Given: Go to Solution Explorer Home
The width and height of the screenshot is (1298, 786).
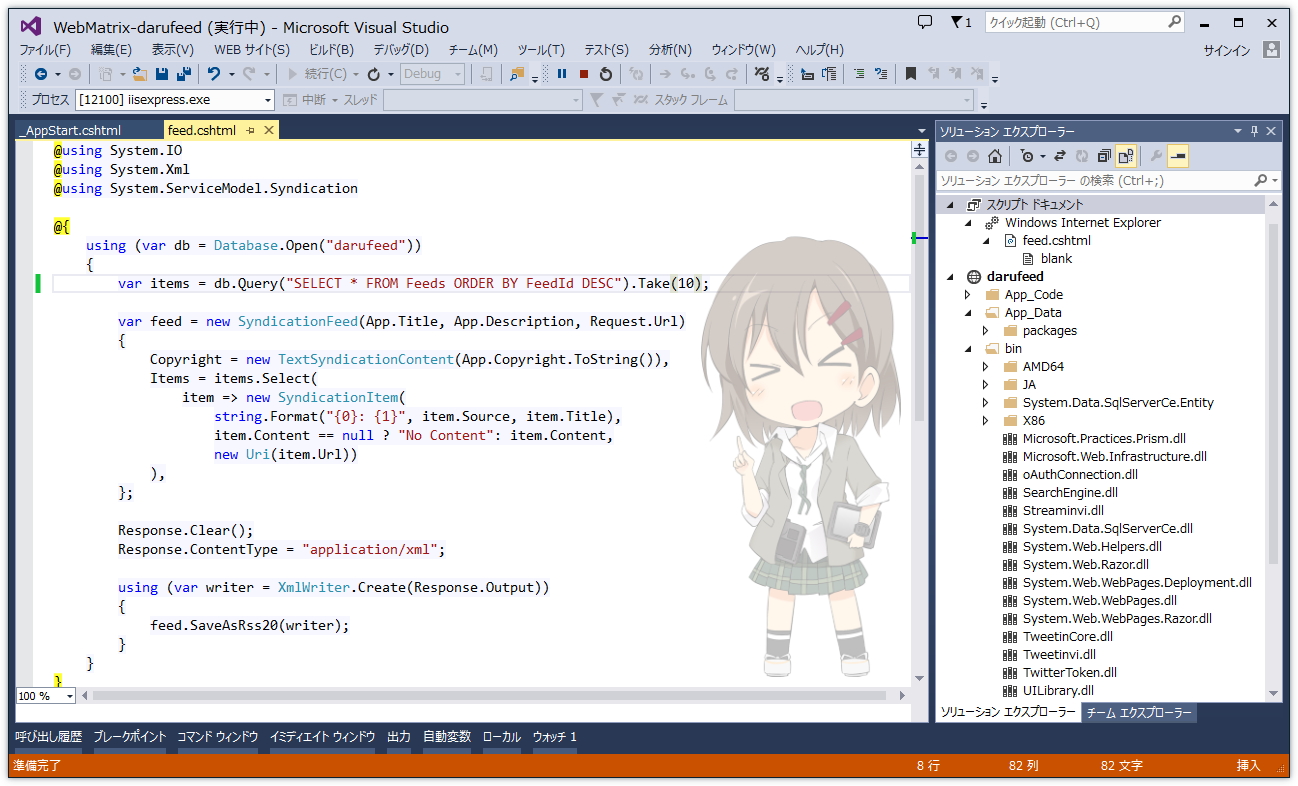Looking at the screenshot, I should click(994, 156).
